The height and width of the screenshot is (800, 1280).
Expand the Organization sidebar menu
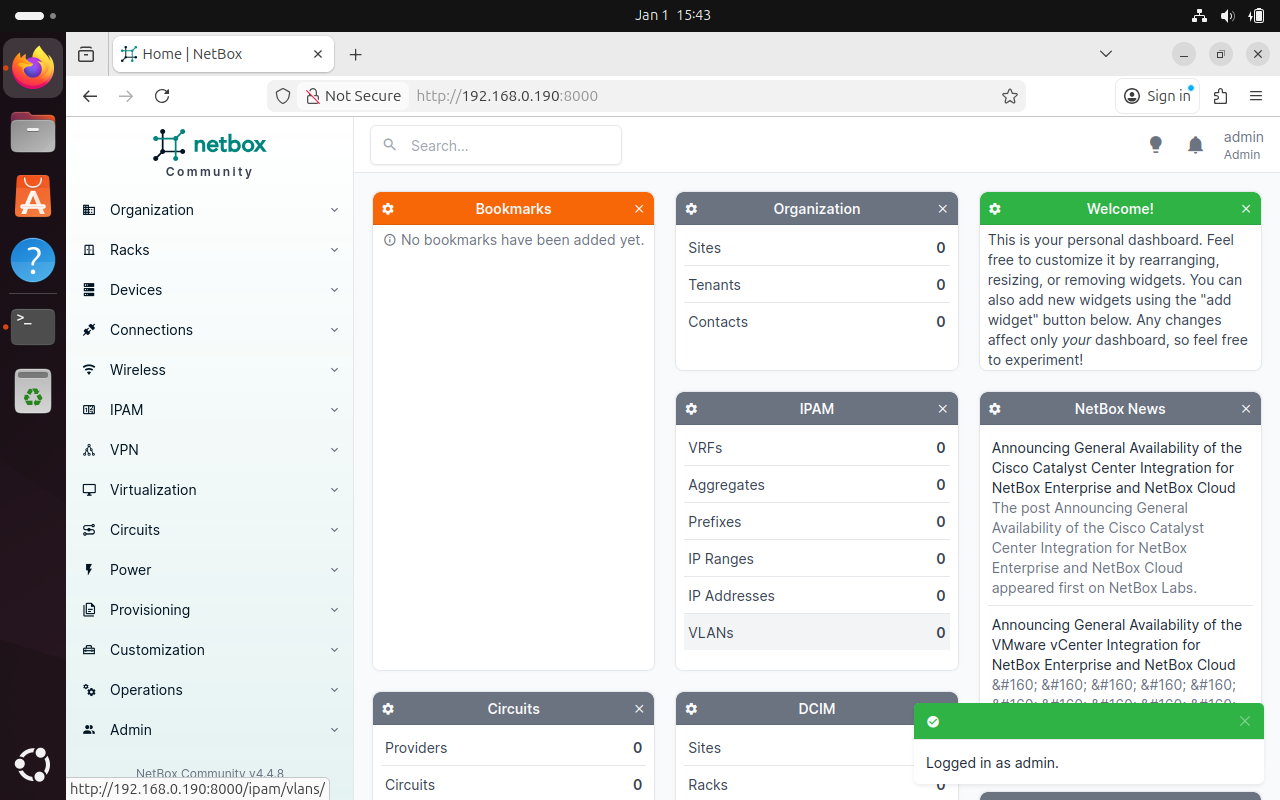point(210,210)
